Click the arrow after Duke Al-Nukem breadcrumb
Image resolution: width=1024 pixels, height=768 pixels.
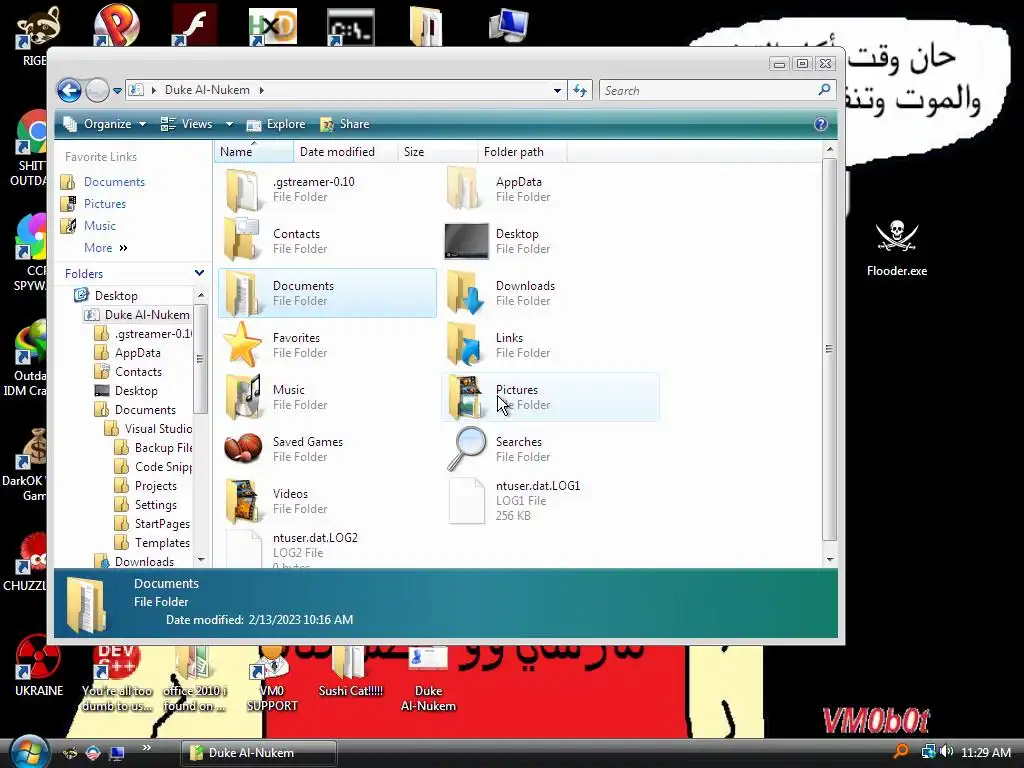click(261, 90)
